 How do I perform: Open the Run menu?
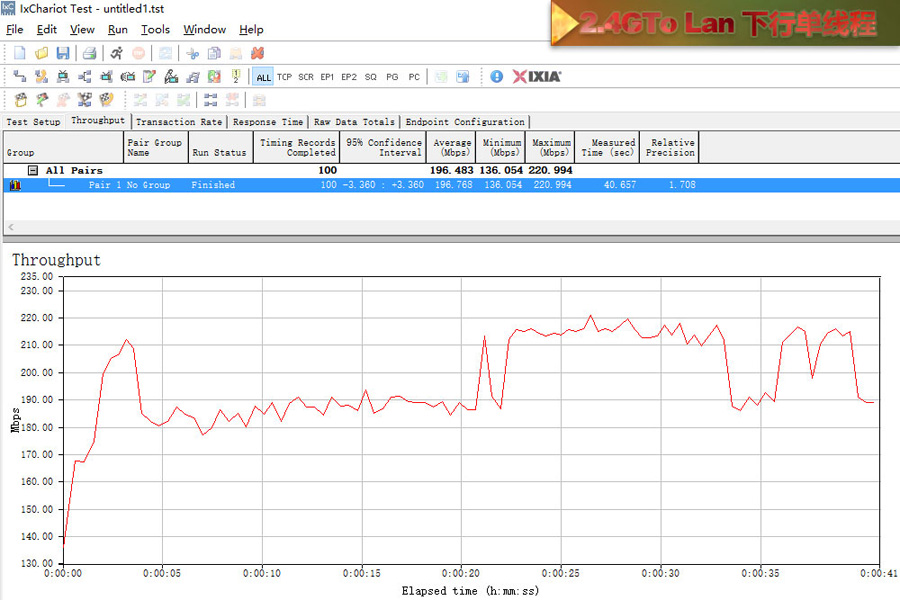[x=118, y=30]
